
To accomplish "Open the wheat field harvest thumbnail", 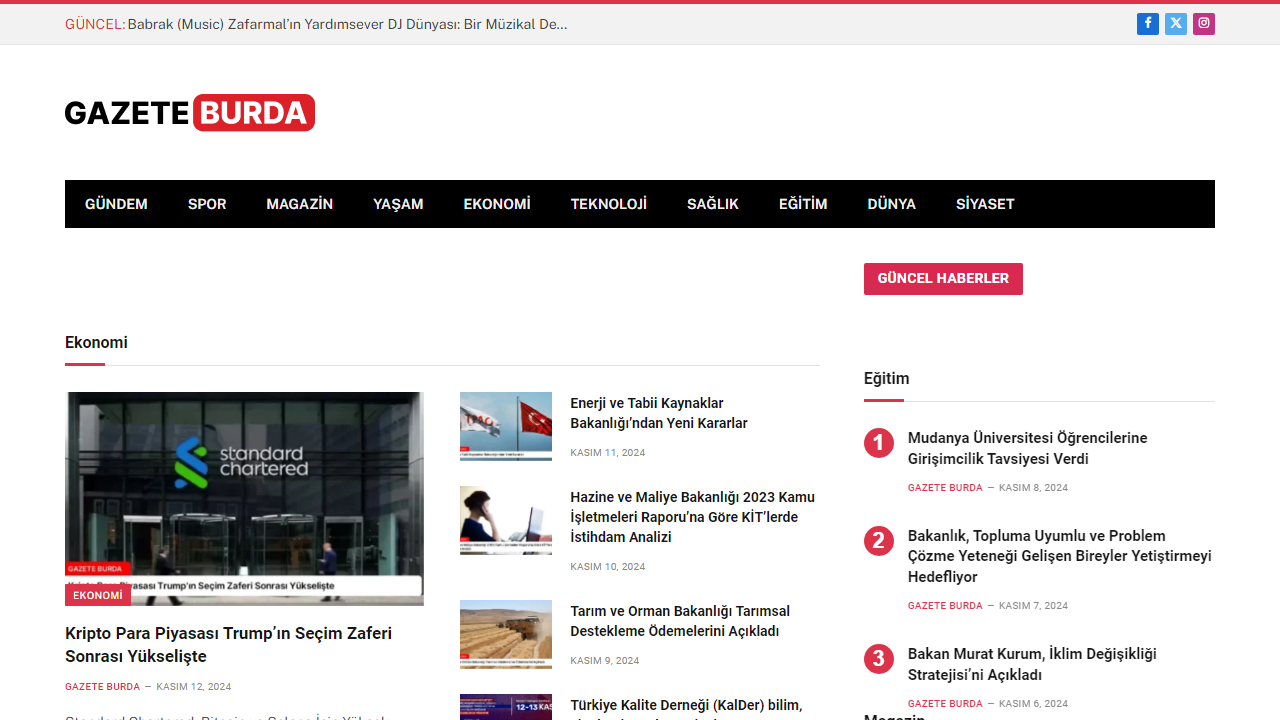I will pos(506,634).
